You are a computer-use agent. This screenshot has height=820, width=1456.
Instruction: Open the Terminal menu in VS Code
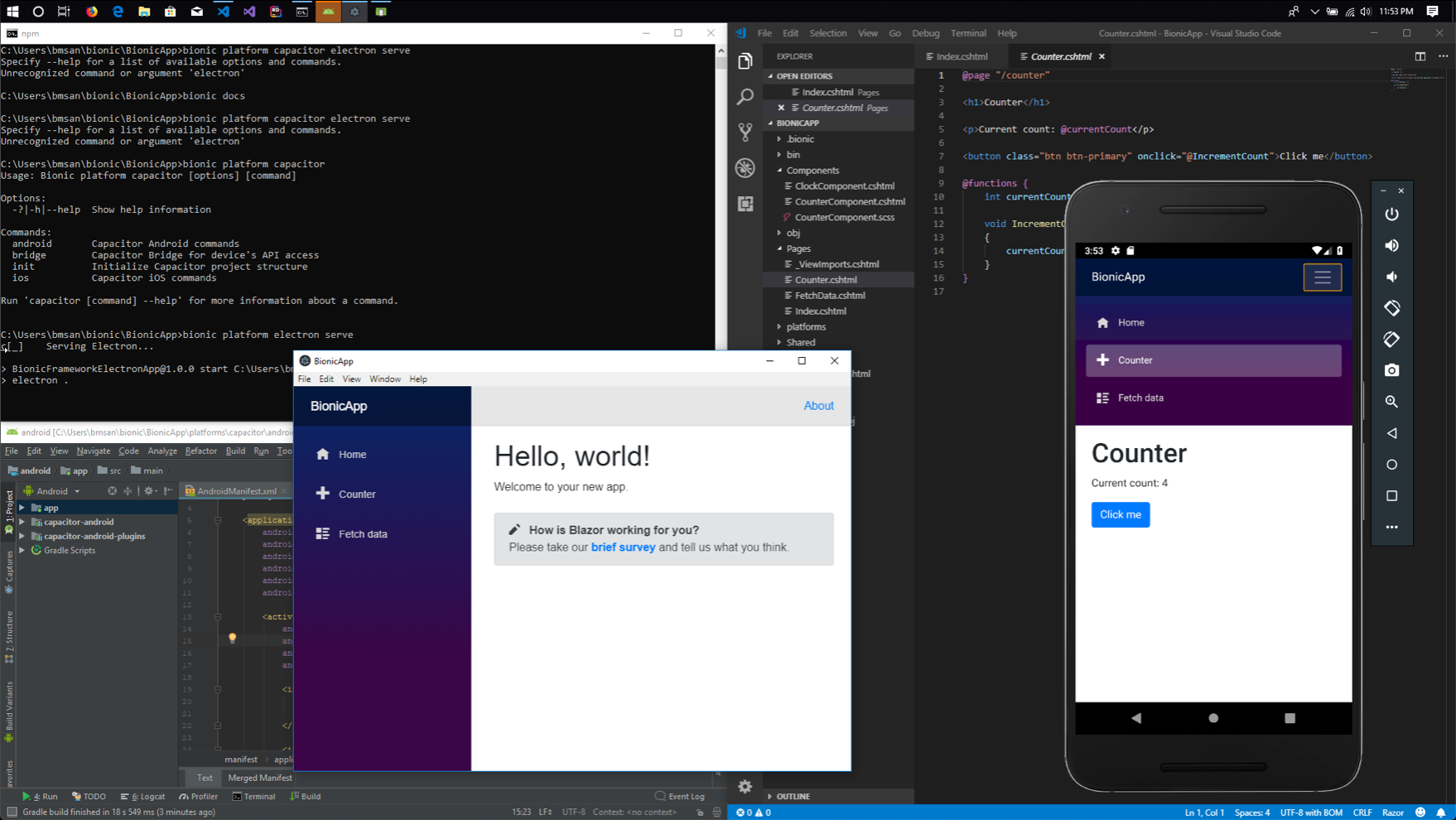[968, 33]
